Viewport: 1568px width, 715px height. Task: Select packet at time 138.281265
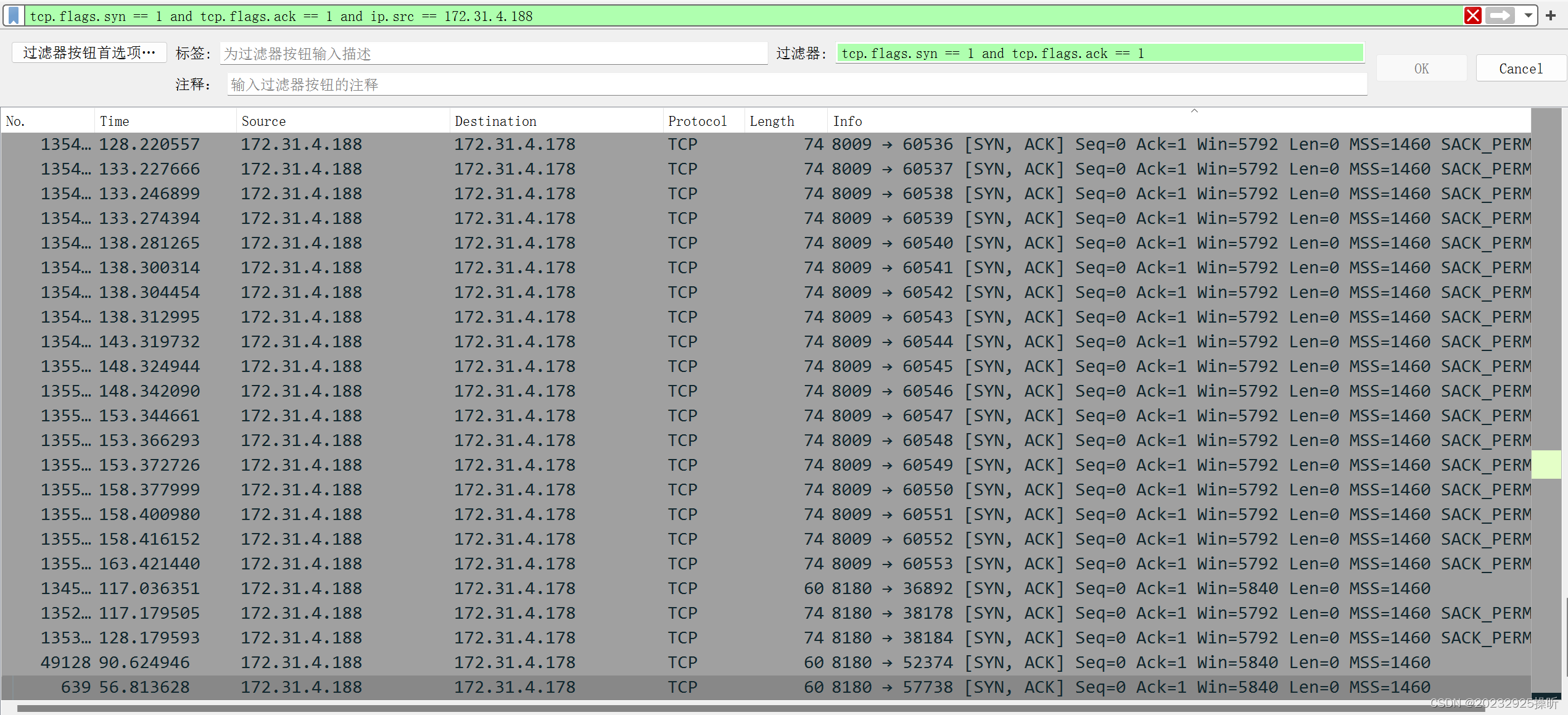coord(765,243)
